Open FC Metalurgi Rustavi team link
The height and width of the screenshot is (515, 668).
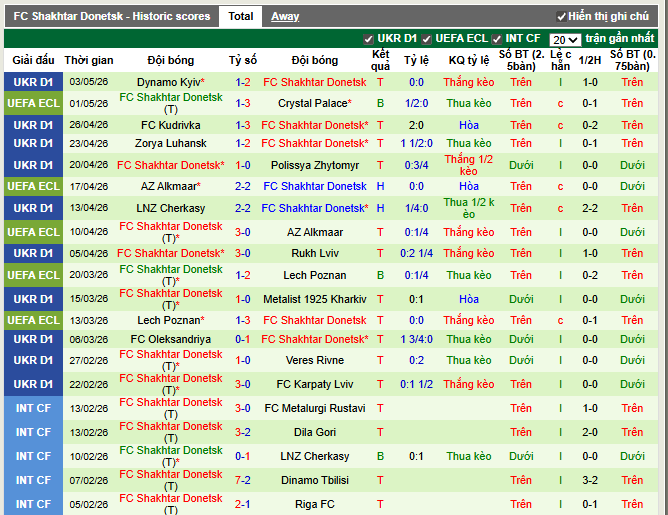point(315,408)
